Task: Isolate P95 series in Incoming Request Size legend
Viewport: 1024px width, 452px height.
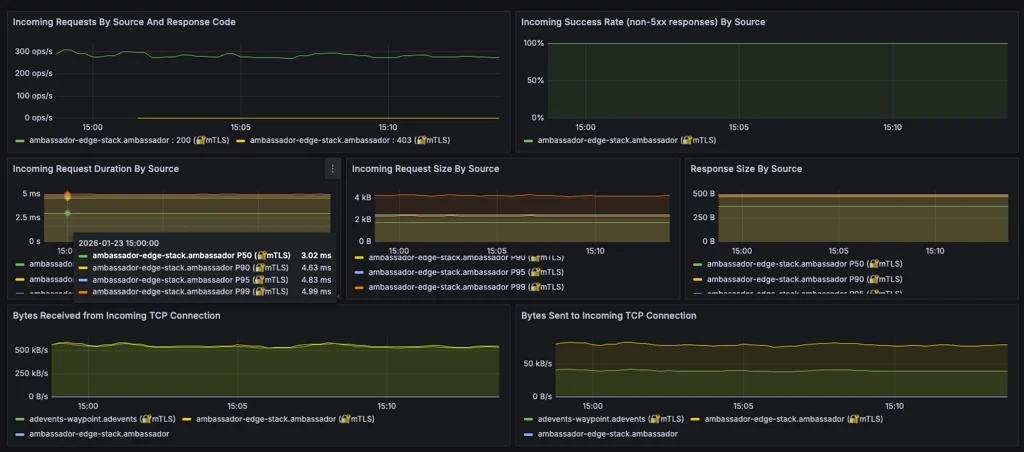Action: click(x=466, y=272)
